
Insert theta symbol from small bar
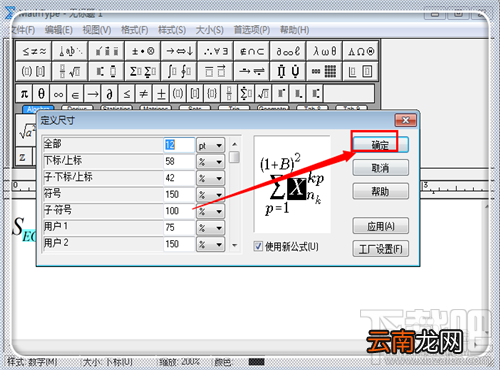coord(41,94)
